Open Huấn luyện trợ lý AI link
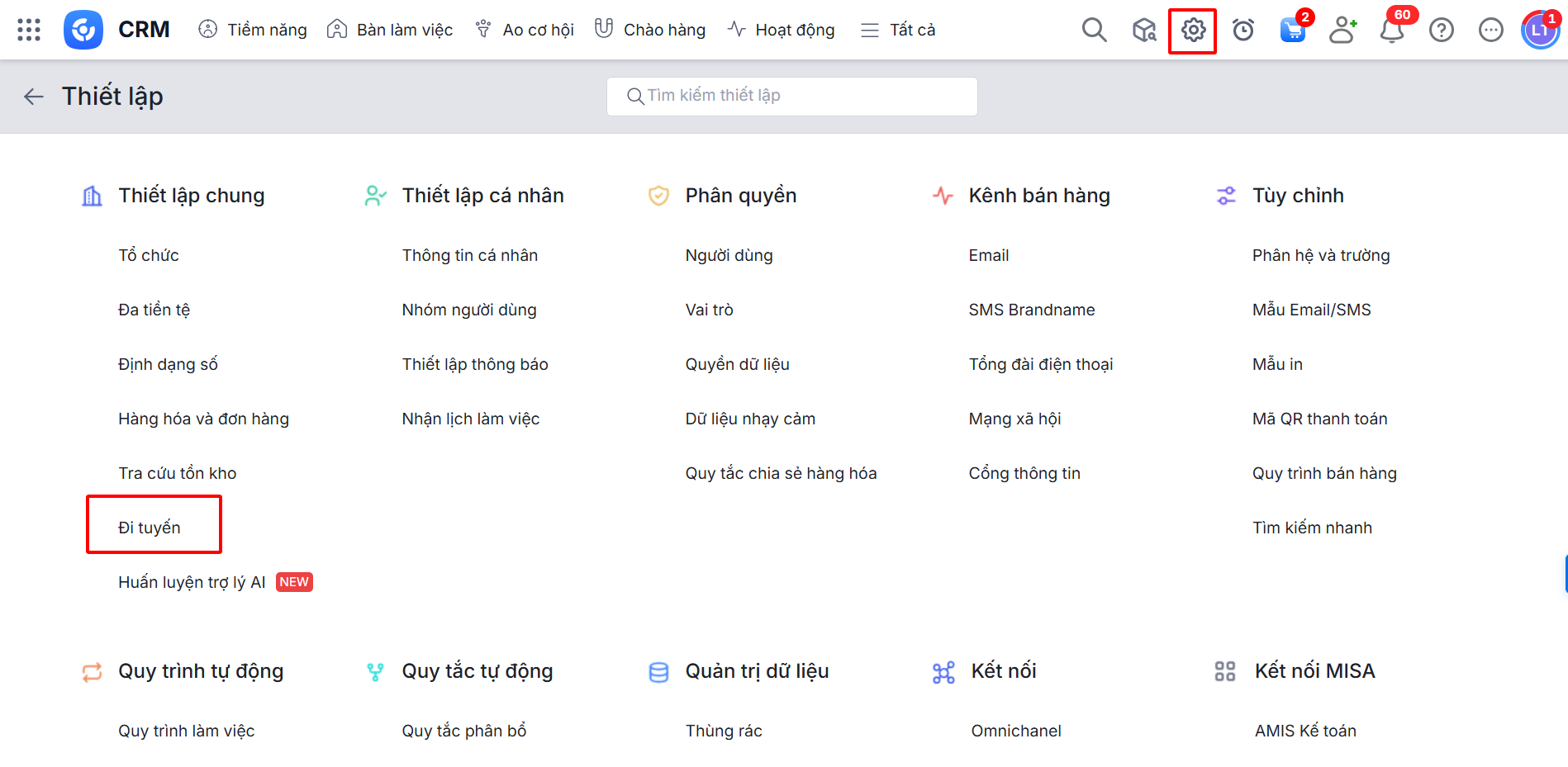 pyautogui.click(x=192, y=582)
